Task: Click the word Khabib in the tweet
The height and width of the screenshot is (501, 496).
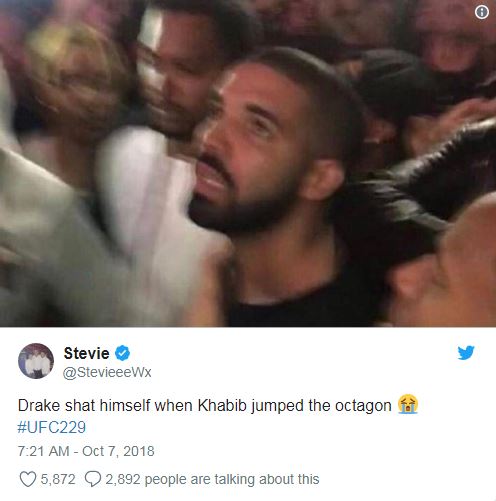Action: [222, 406]
